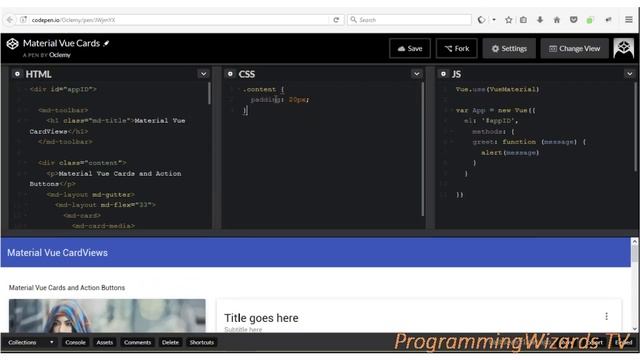This screenshot has height=360, width=640.
Task: Click the site identity icon in address bar
Action: 24,20
